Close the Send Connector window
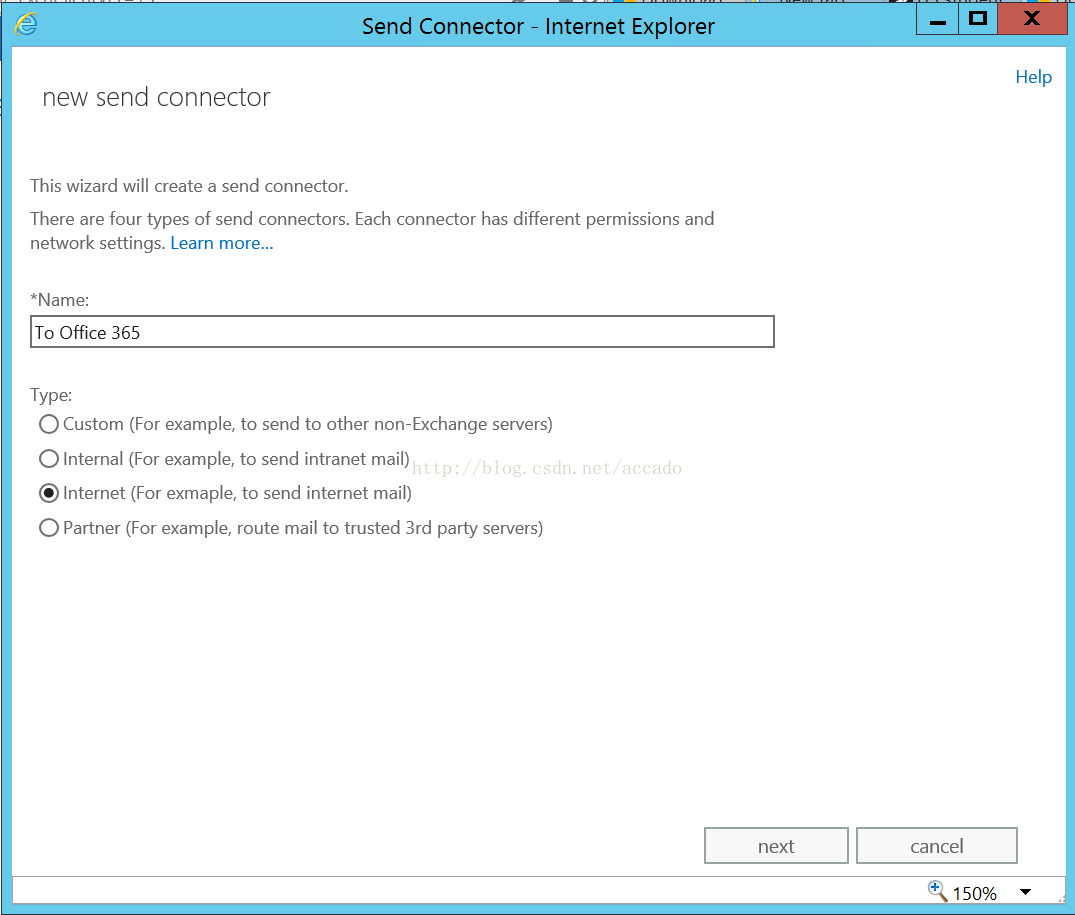This screenshot has width=1075, height=915. pyautogui.click(x=1032, y=19)
